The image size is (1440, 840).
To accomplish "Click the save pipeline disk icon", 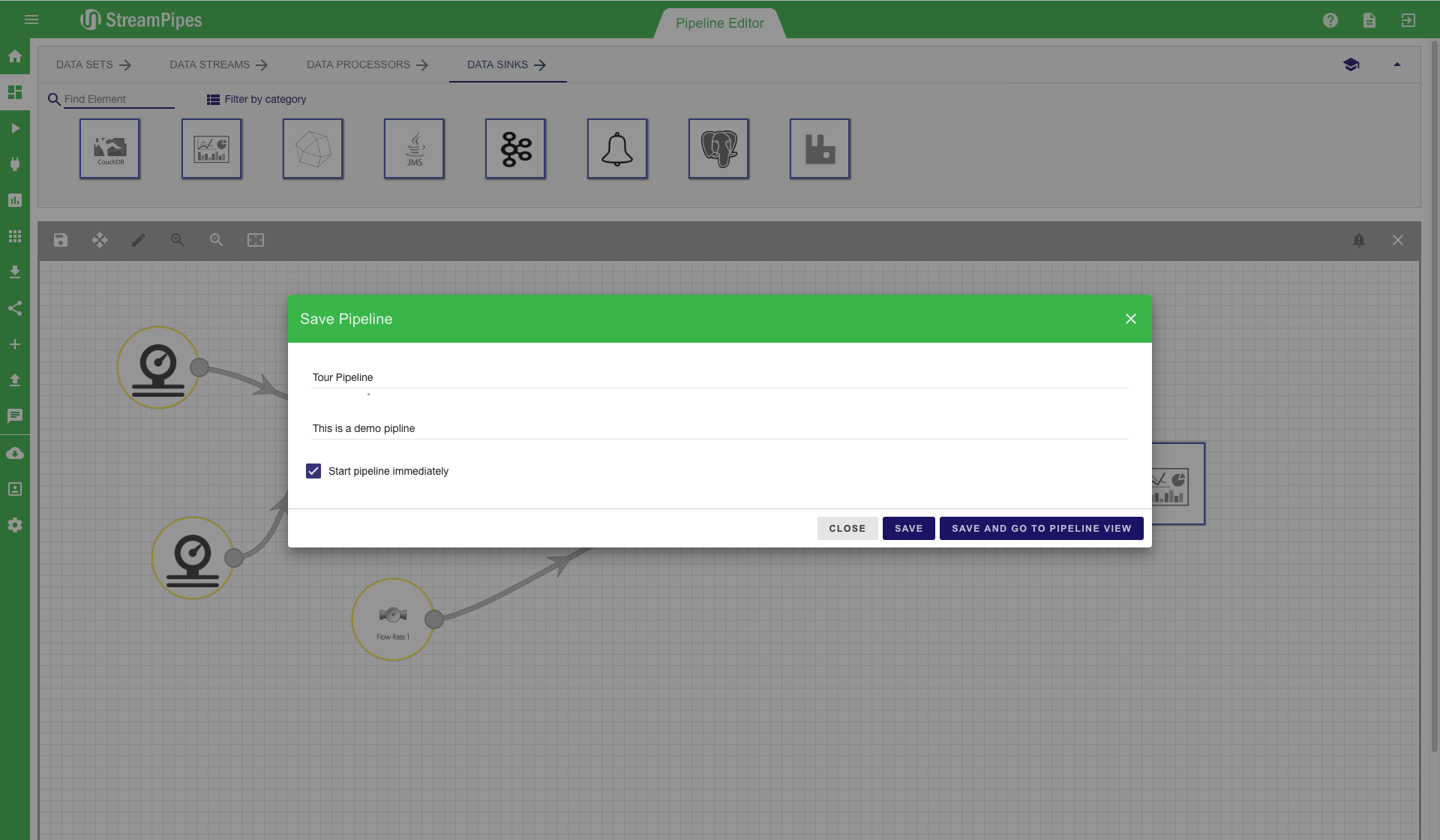I will 61,240.
